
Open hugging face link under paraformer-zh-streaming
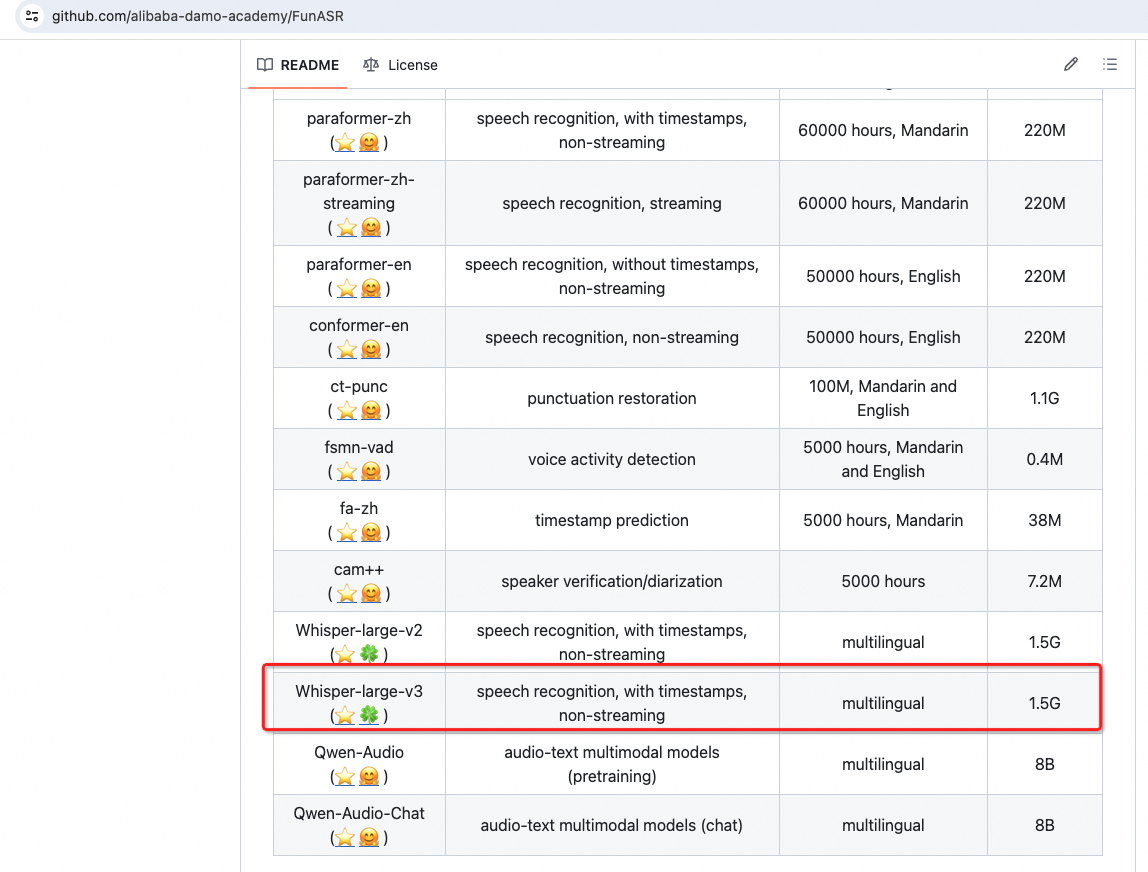pyautogui.click(x=372, y=228)
